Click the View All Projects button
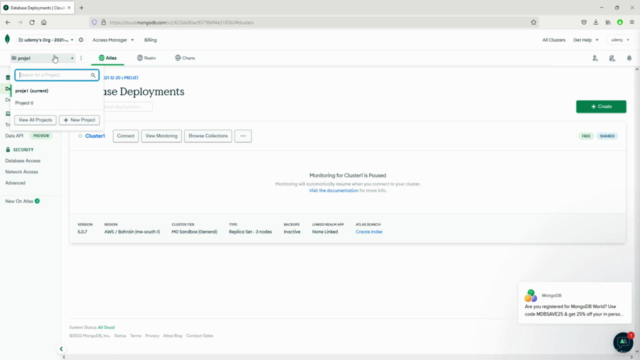 (x=35, y=120)
